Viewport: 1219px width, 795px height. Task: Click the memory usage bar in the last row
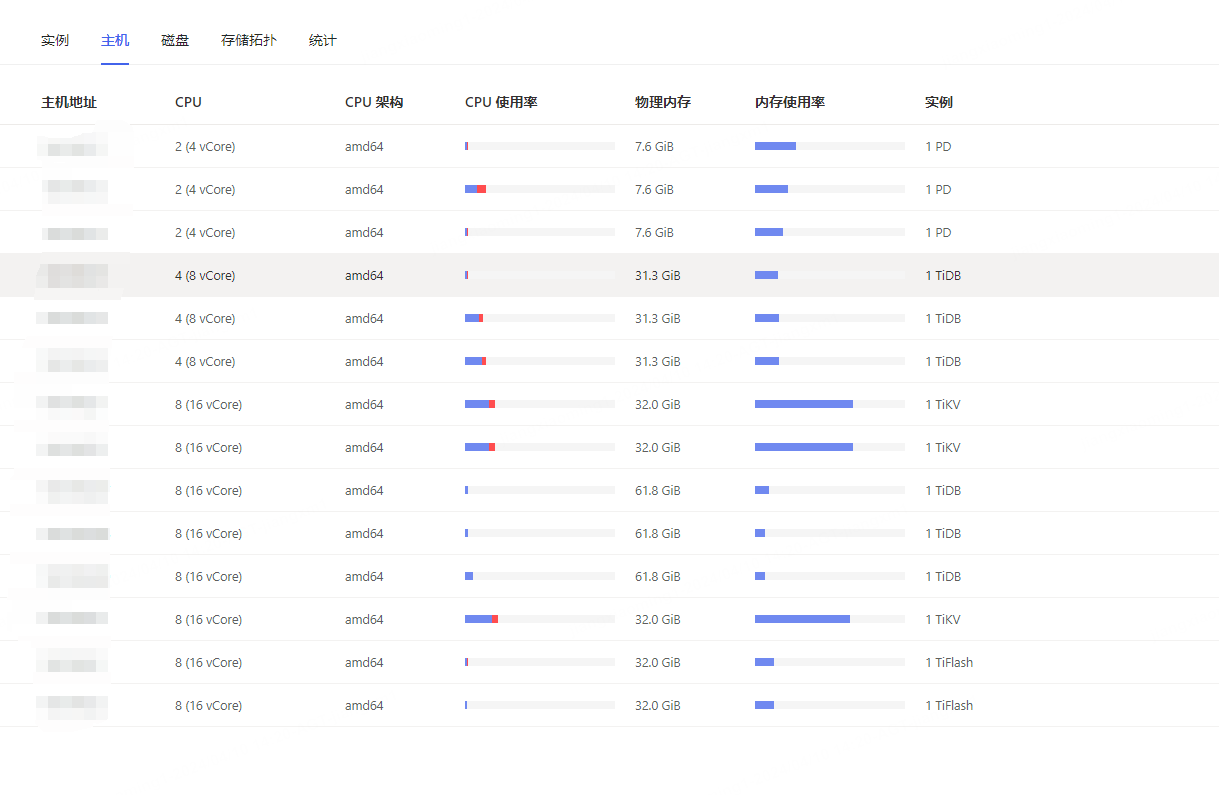830,705
